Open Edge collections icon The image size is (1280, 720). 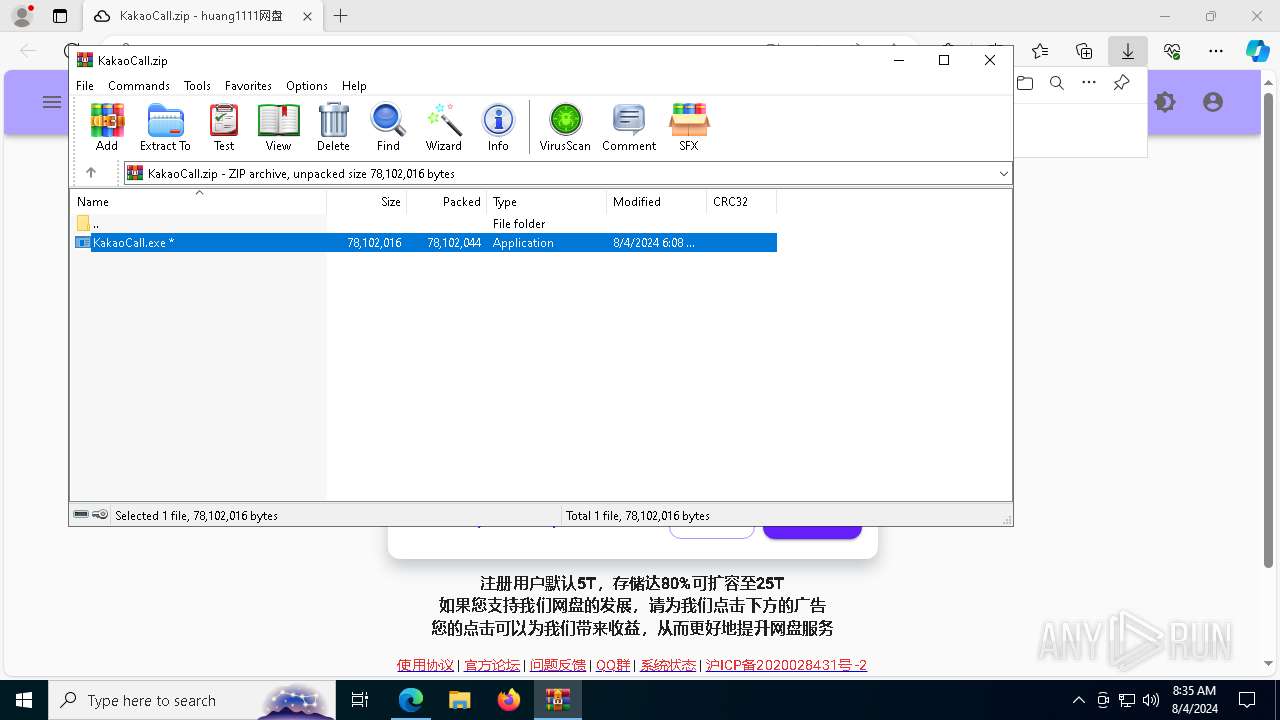[1084, 51]
